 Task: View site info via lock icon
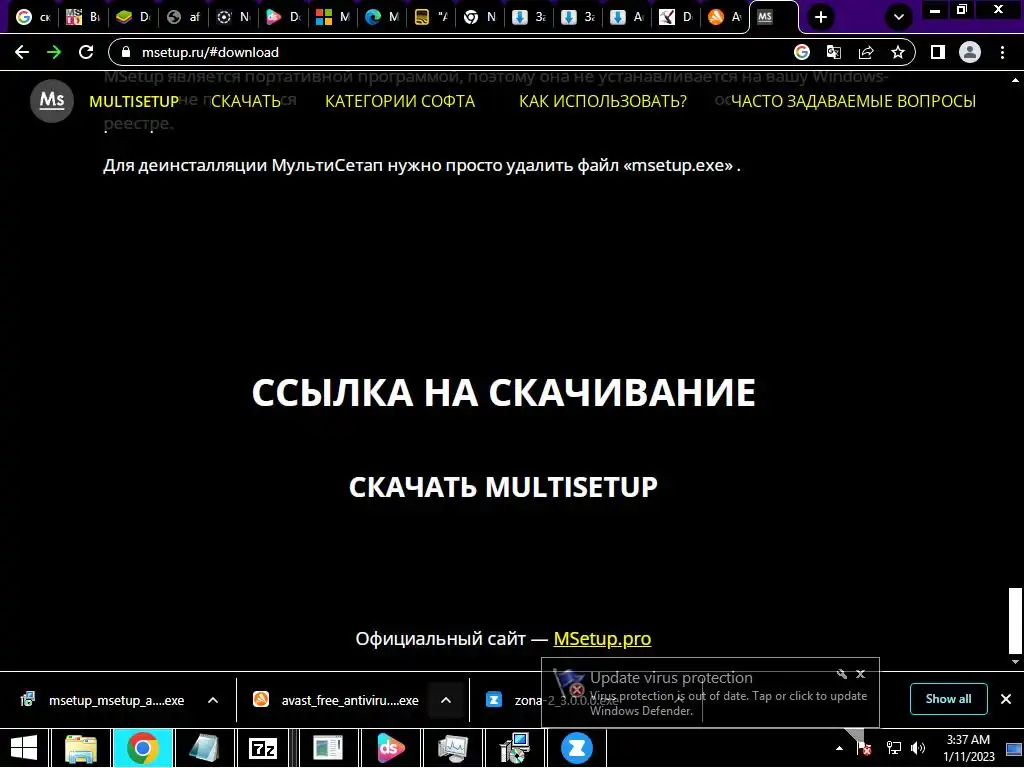(126, 52)
